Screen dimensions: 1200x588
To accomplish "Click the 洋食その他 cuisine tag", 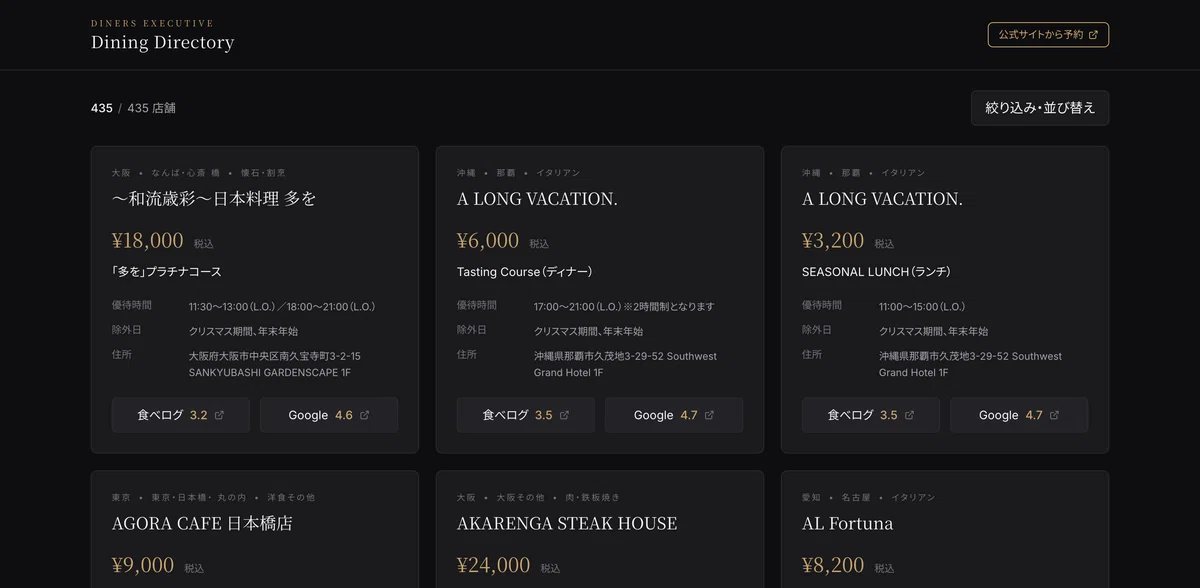I will click(291, 498).
